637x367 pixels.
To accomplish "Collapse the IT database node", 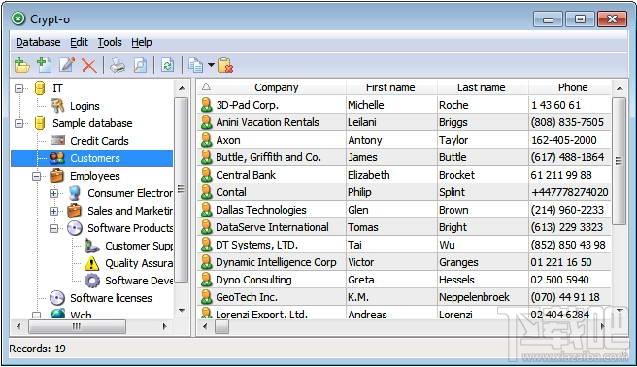I will pyautogui.click(x=19, y=88).
